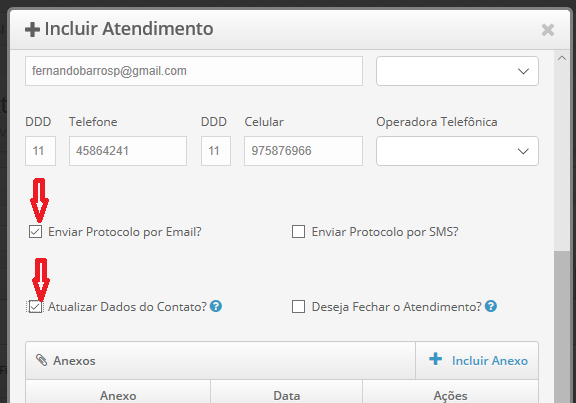Click the plus icon of Incluir Anexo
The width and height of the screenshot is (576, 403).
coord(436,359)
